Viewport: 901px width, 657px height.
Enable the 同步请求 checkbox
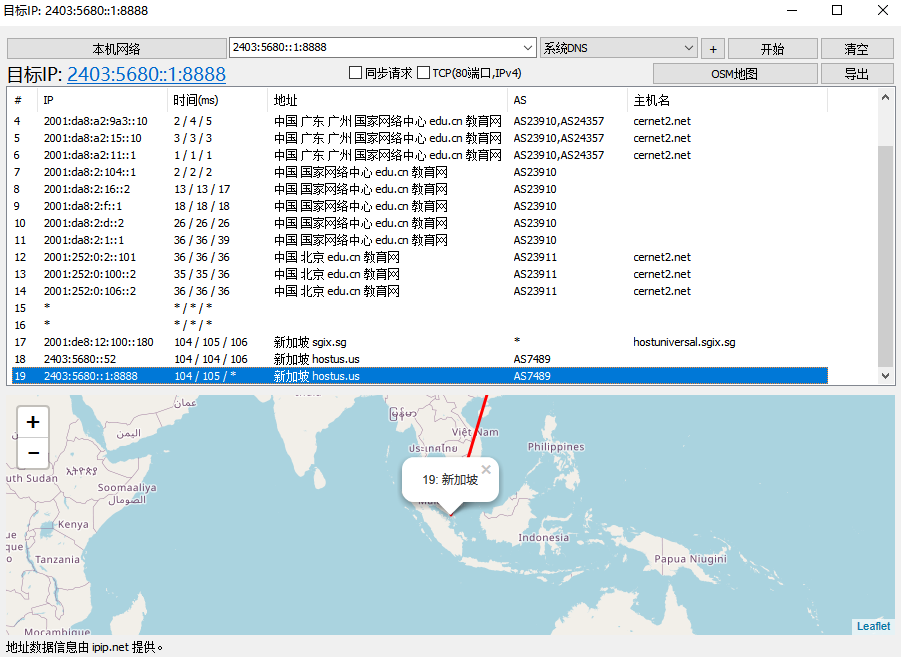point(355,73)
